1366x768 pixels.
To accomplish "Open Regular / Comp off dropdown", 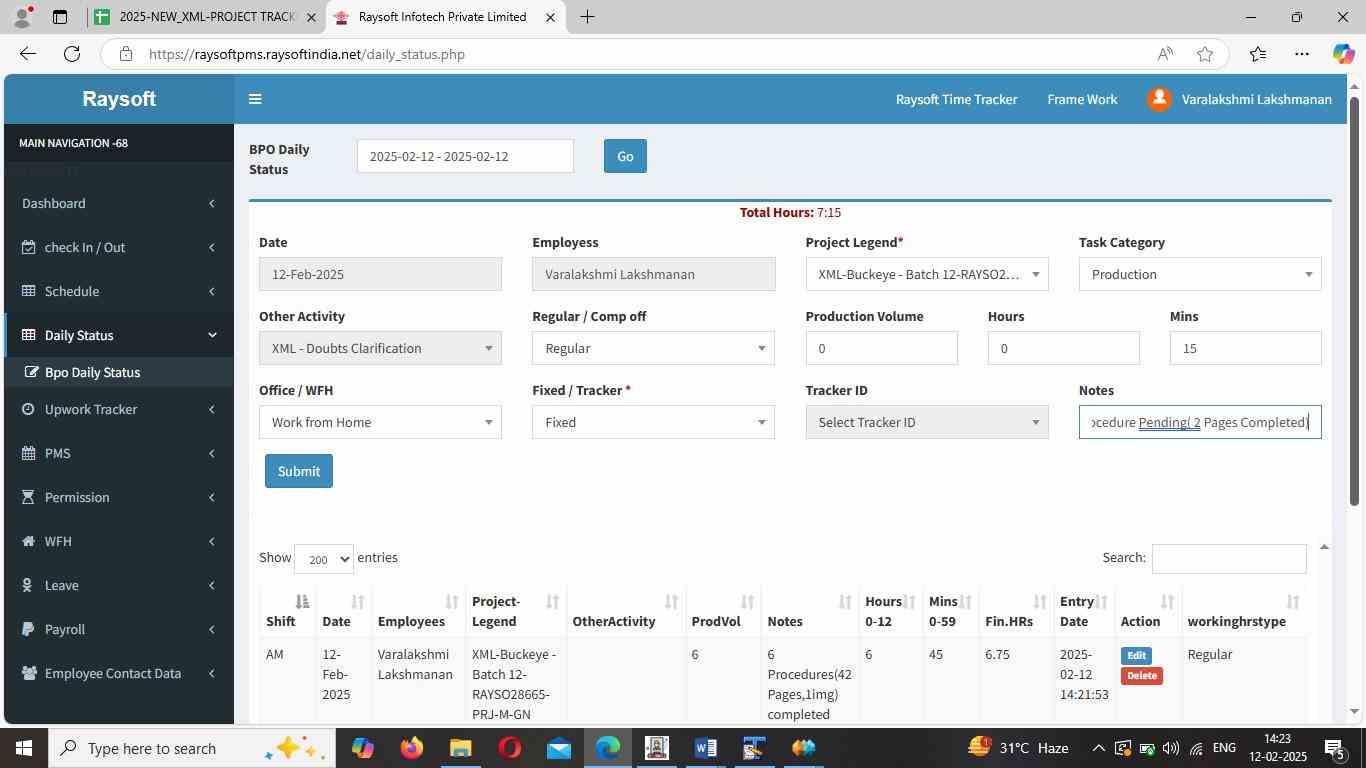I will [653, 348].
